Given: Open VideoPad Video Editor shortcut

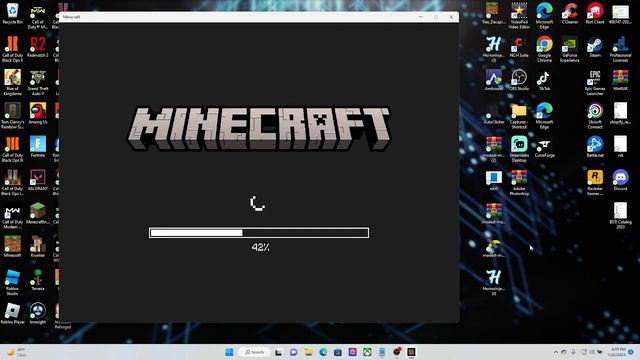Looking at the screenshot, I should pyautogui.click(x=519, y=16).
